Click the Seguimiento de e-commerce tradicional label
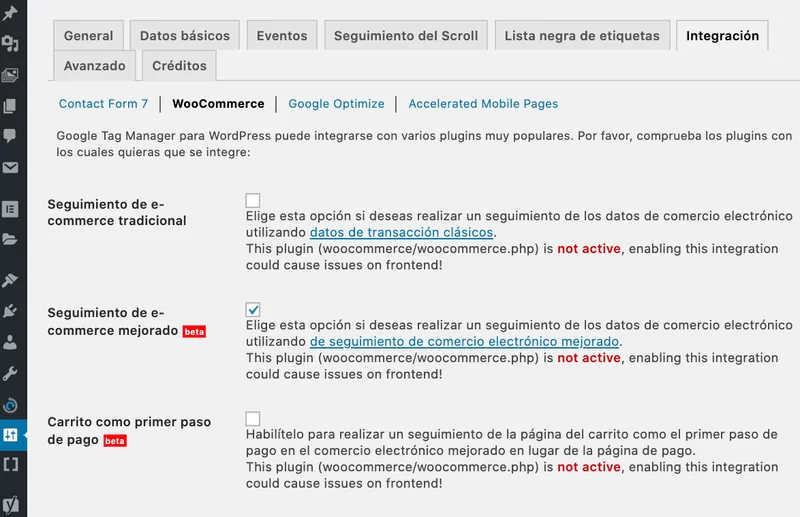This screenshot has height=517, width=800. 117,212
